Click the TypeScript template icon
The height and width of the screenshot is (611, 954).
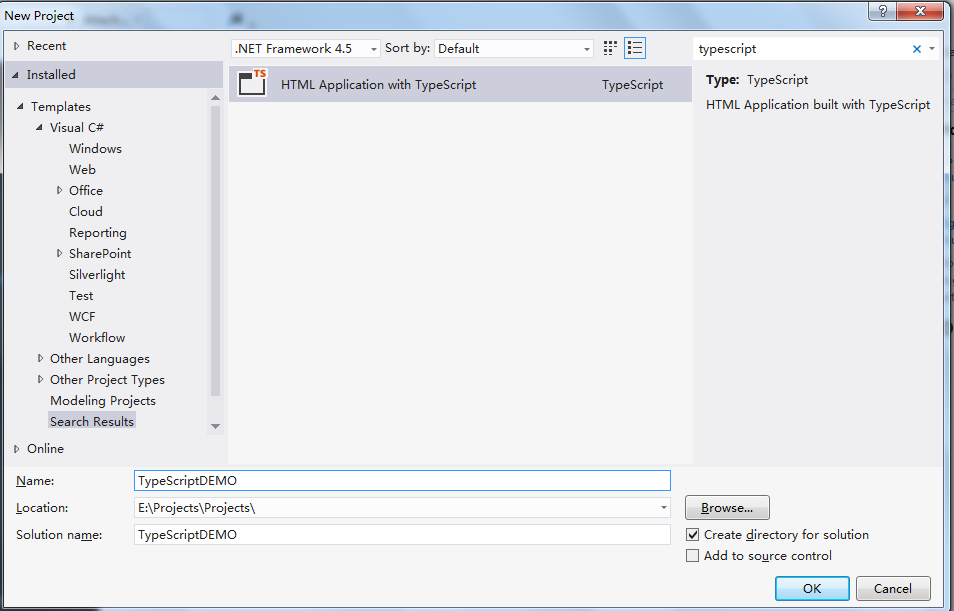click(252, 83)
